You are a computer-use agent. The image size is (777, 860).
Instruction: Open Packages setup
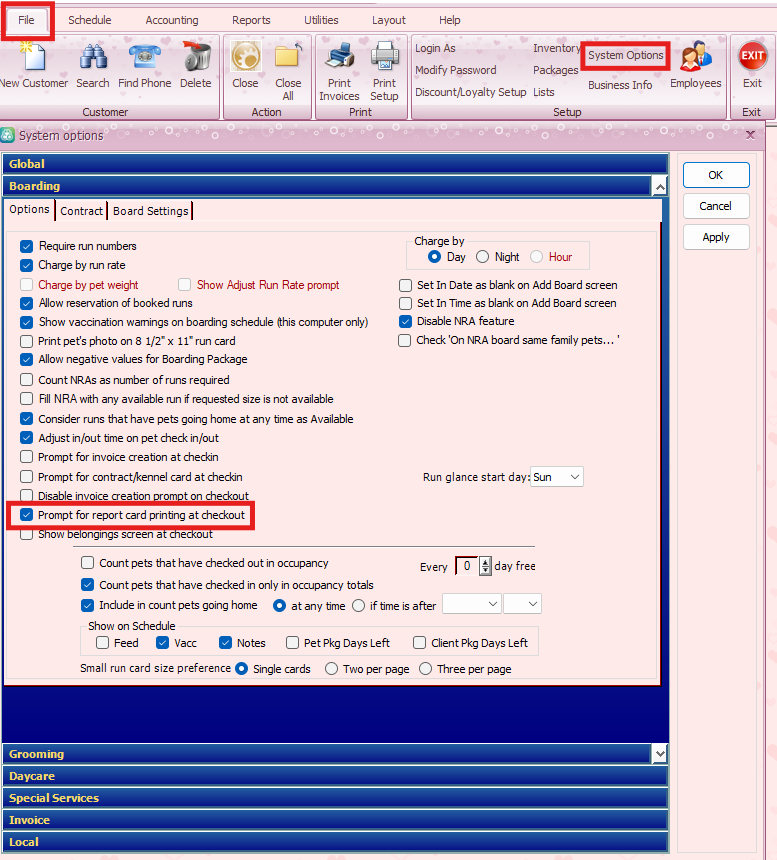click(x=555, y=70)
